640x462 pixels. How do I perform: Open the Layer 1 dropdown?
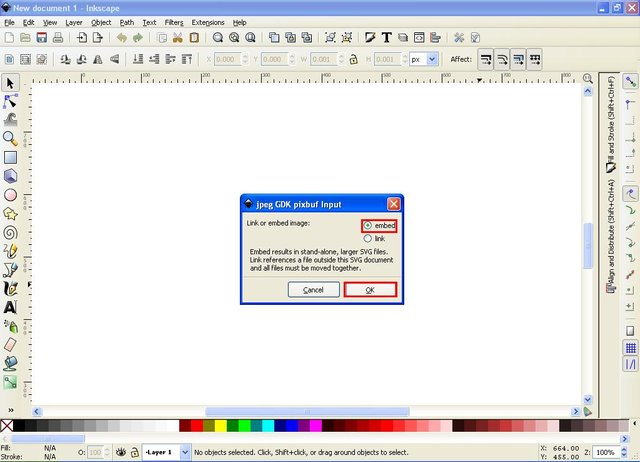pos(185,452)
